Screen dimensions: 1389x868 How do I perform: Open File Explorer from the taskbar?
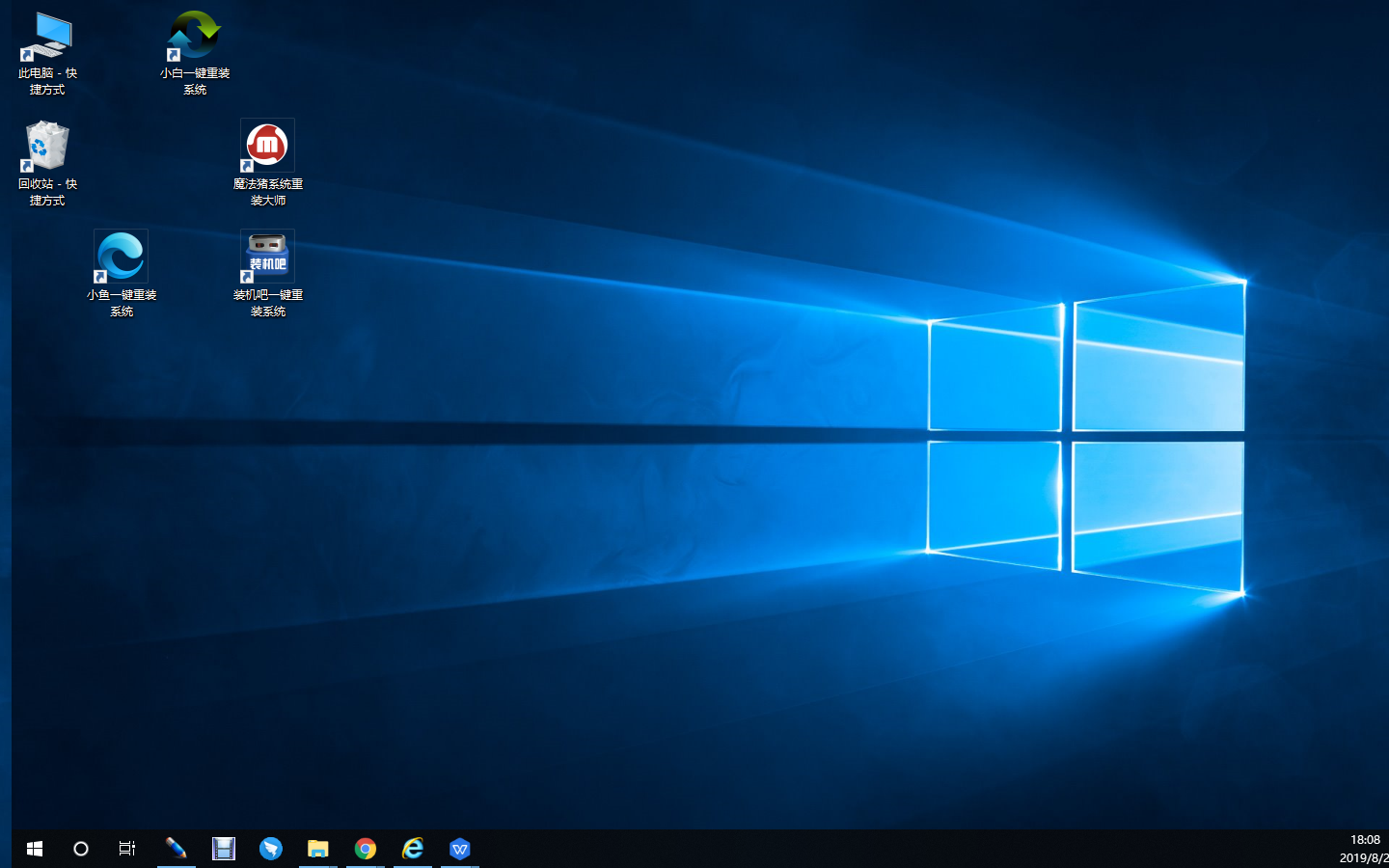pyautogui.click(x=318, y=849)
